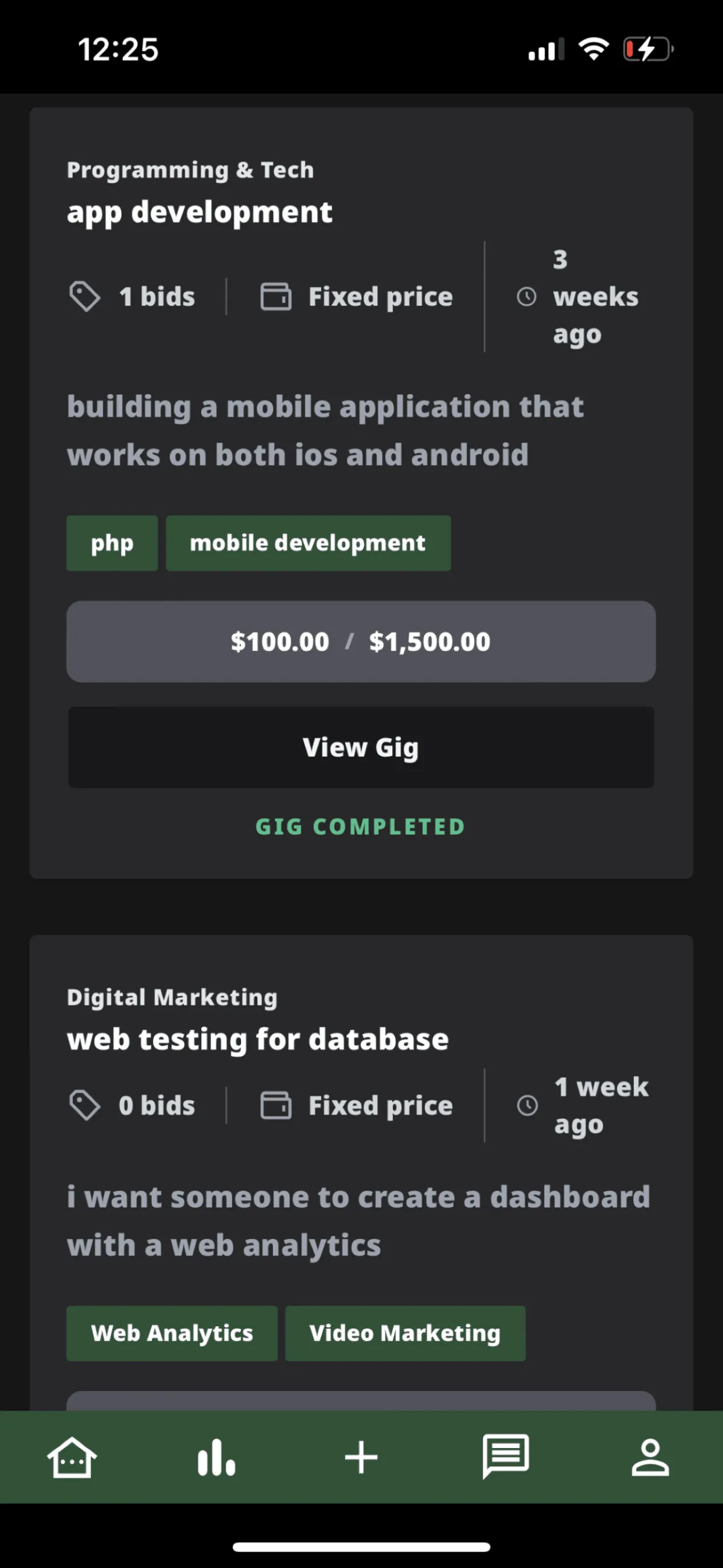Select the Video Marketing tag
Image resolution: width=723 pixels, height=1568 pixels.
click(x=405, y=1333)
